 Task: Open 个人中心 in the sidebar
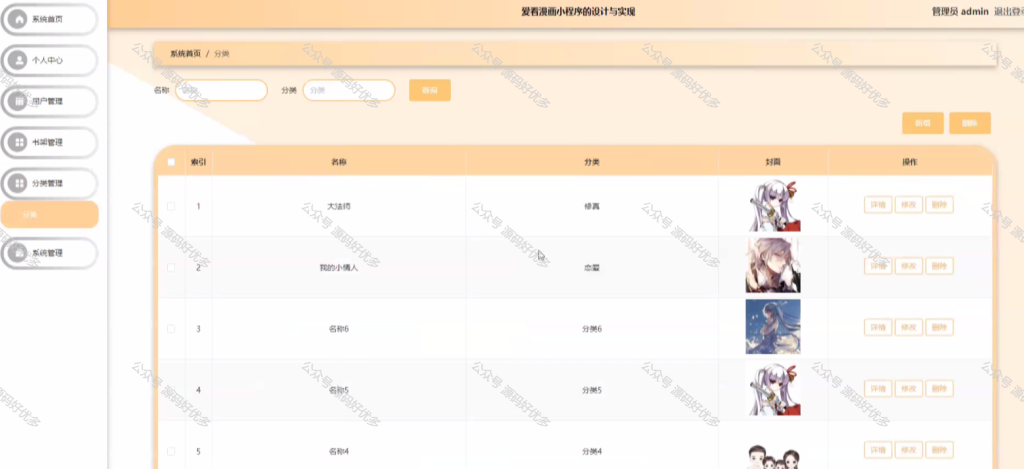50,60
